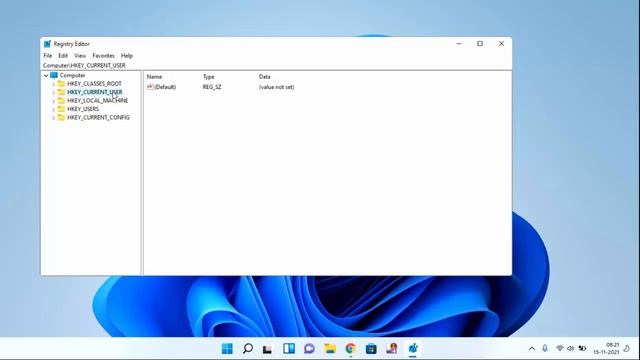Maximize the Registry Editor window
This screenshot has height=360, width=640.
point(480,44)
